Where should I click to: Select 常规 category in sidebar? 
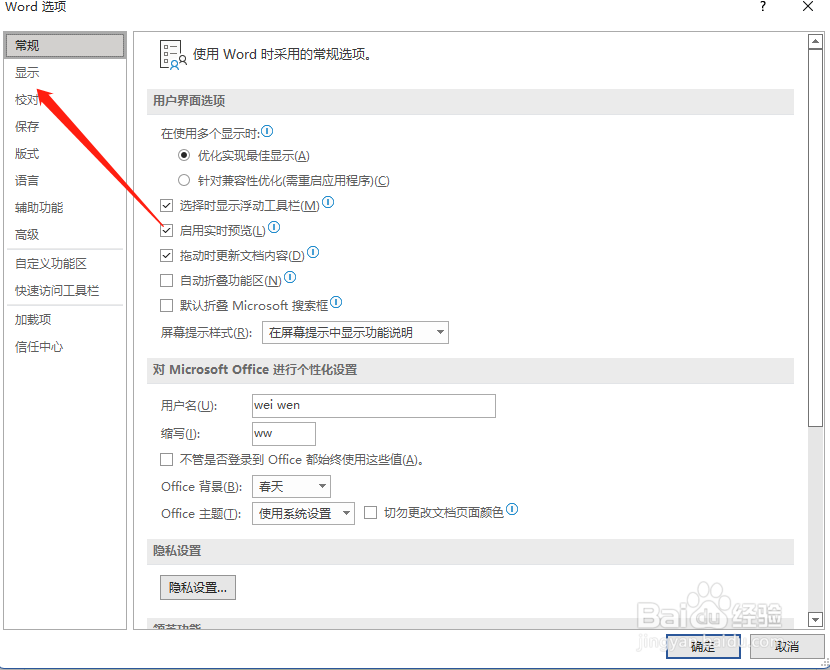click(x=65, y=46)
